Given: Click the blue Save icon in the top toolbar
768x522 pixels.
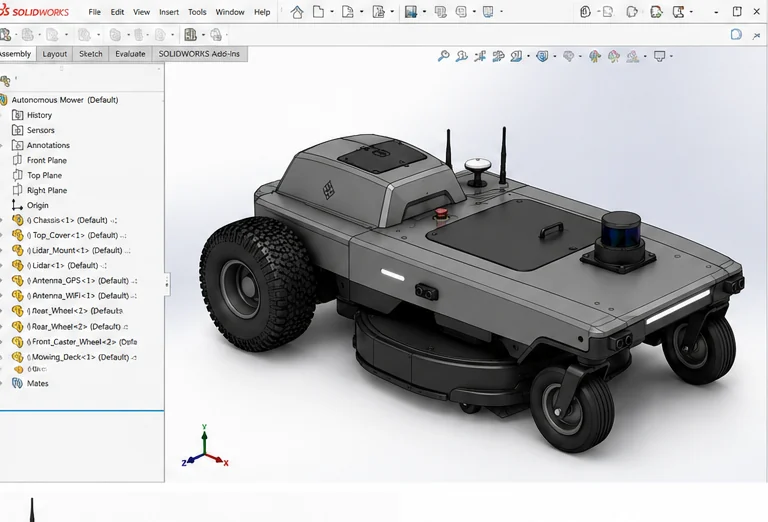Looking at the screenshot, I should [411, 12].
